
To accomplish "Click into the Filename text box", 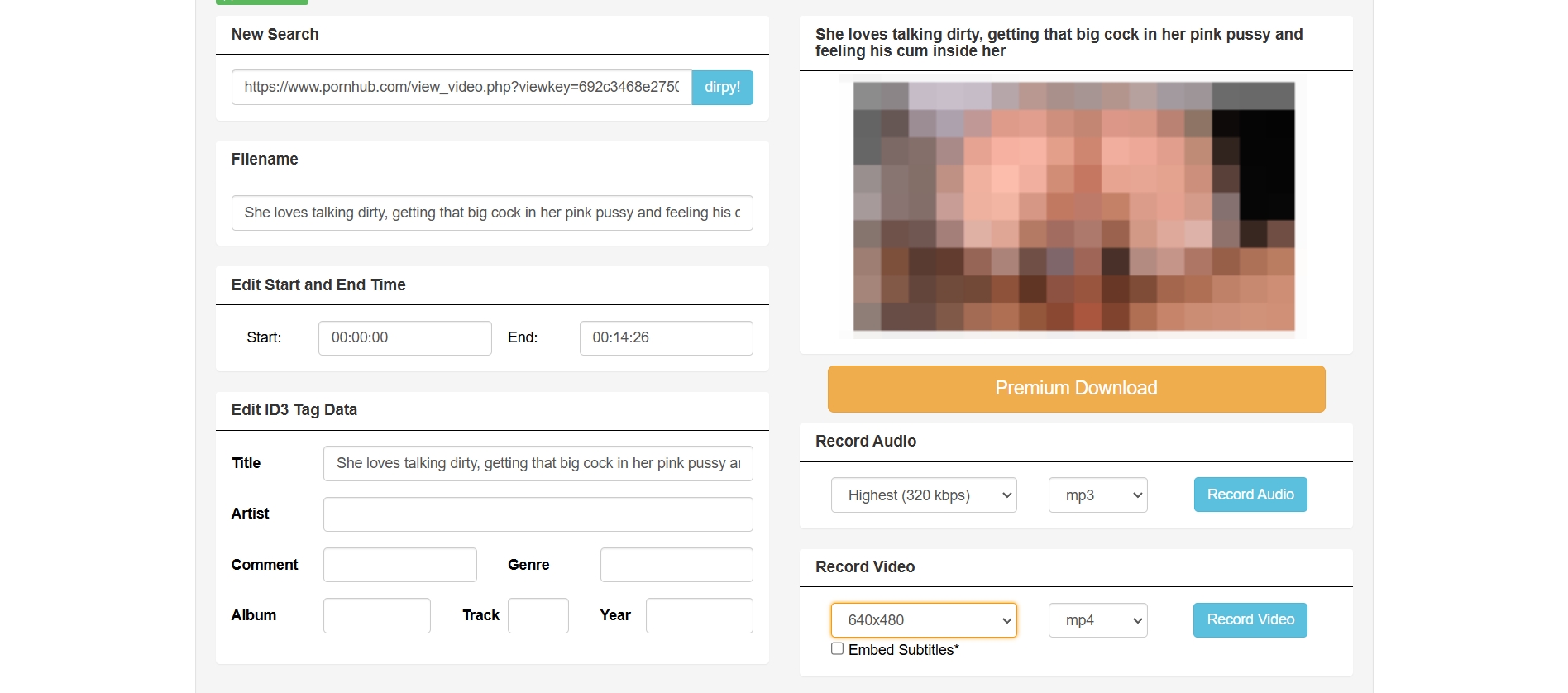I will point(491,213).
